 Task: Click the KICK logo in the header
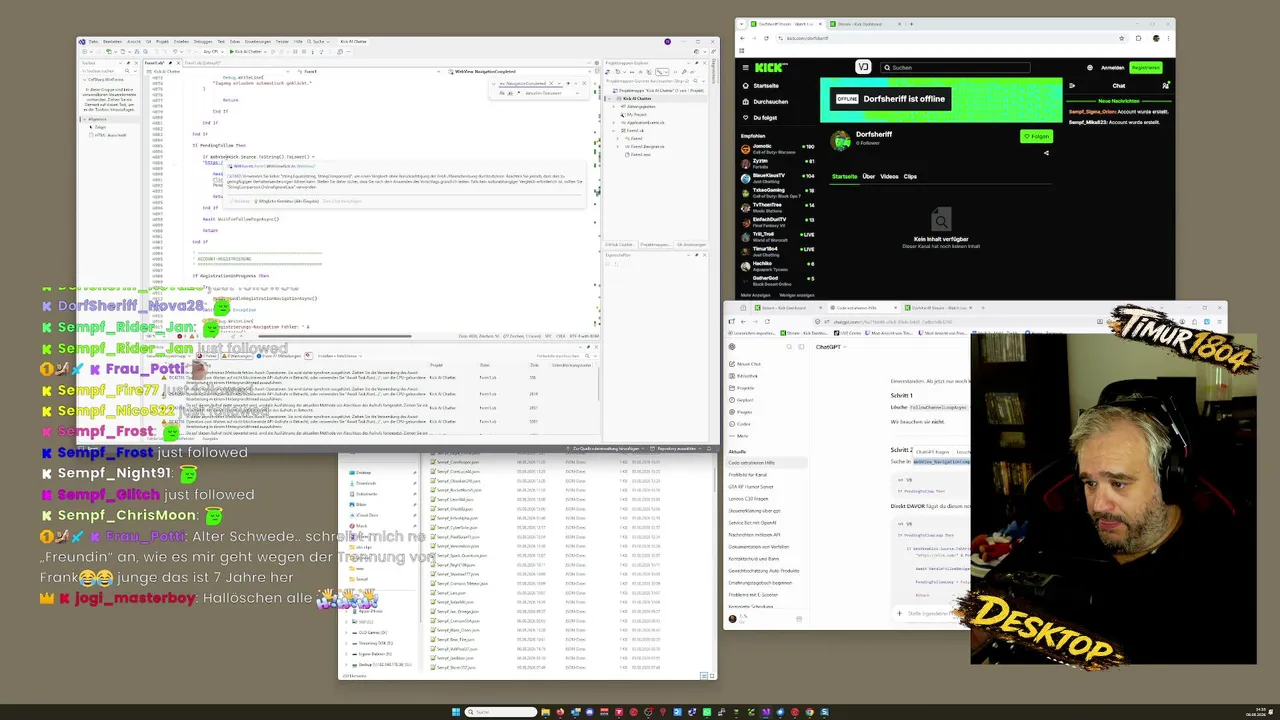pos(770,67)
